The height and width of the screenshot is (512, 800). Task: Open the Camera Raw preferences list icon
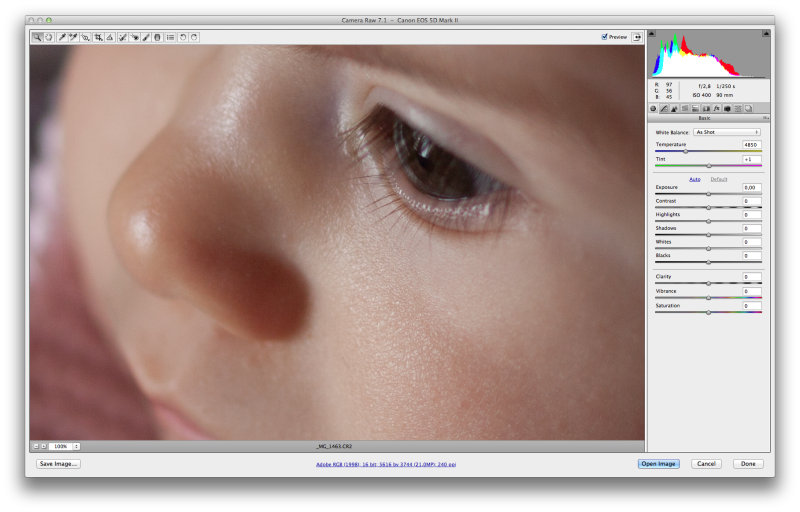click(170, 37)
